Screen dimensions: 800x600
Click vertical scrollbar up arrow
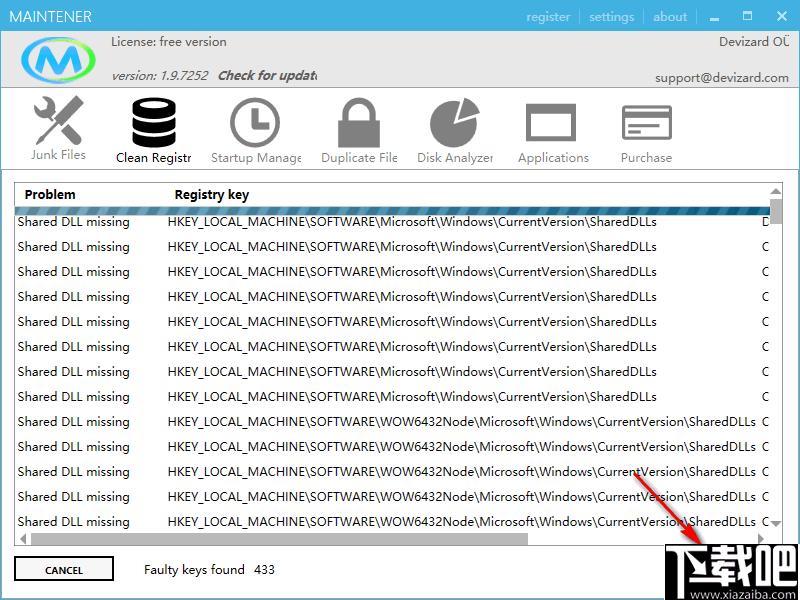tap(776, 191)
